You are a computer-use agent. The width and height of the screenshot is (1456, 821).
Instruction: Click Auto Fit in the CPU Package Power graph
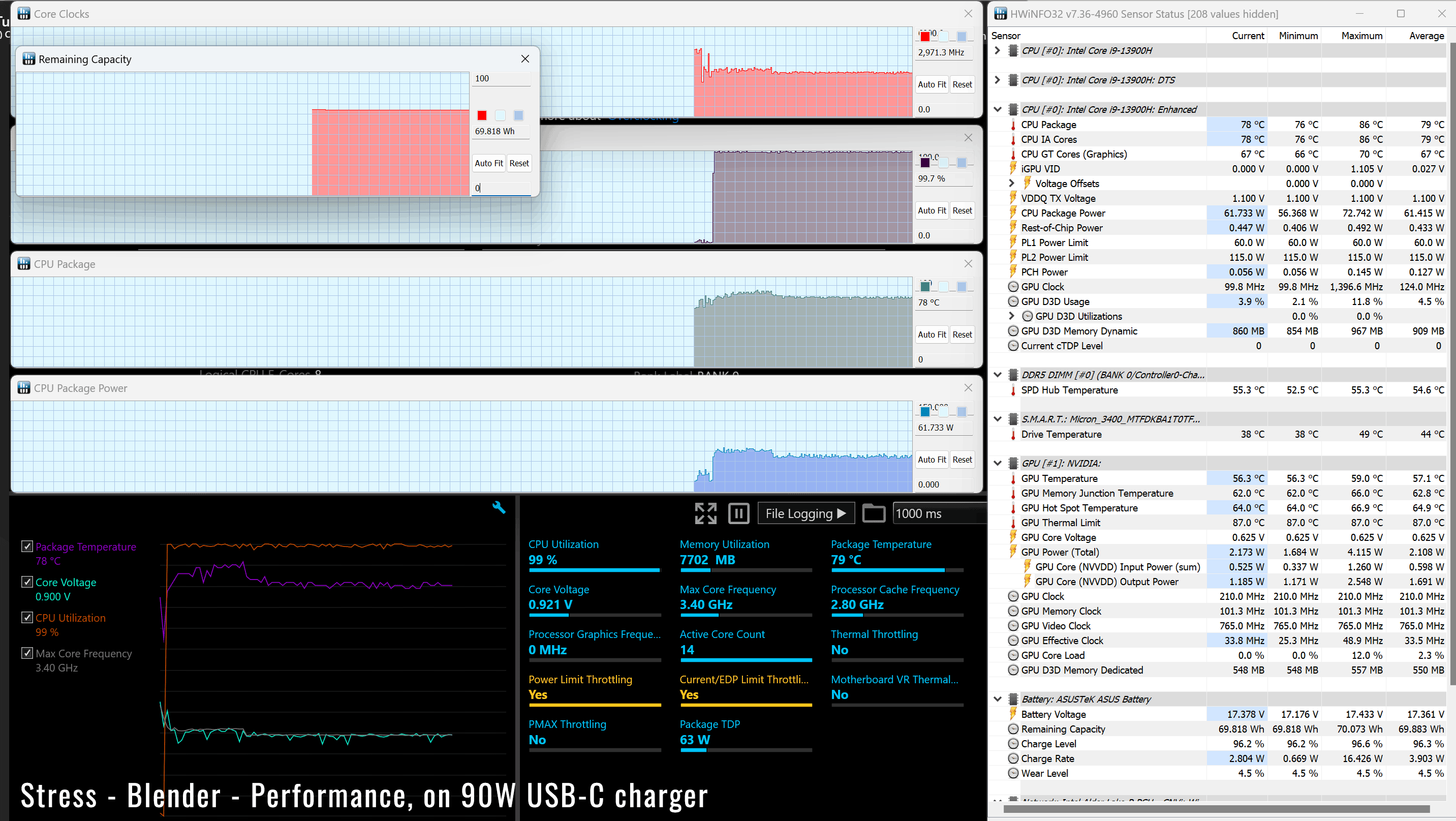[932, 460]
